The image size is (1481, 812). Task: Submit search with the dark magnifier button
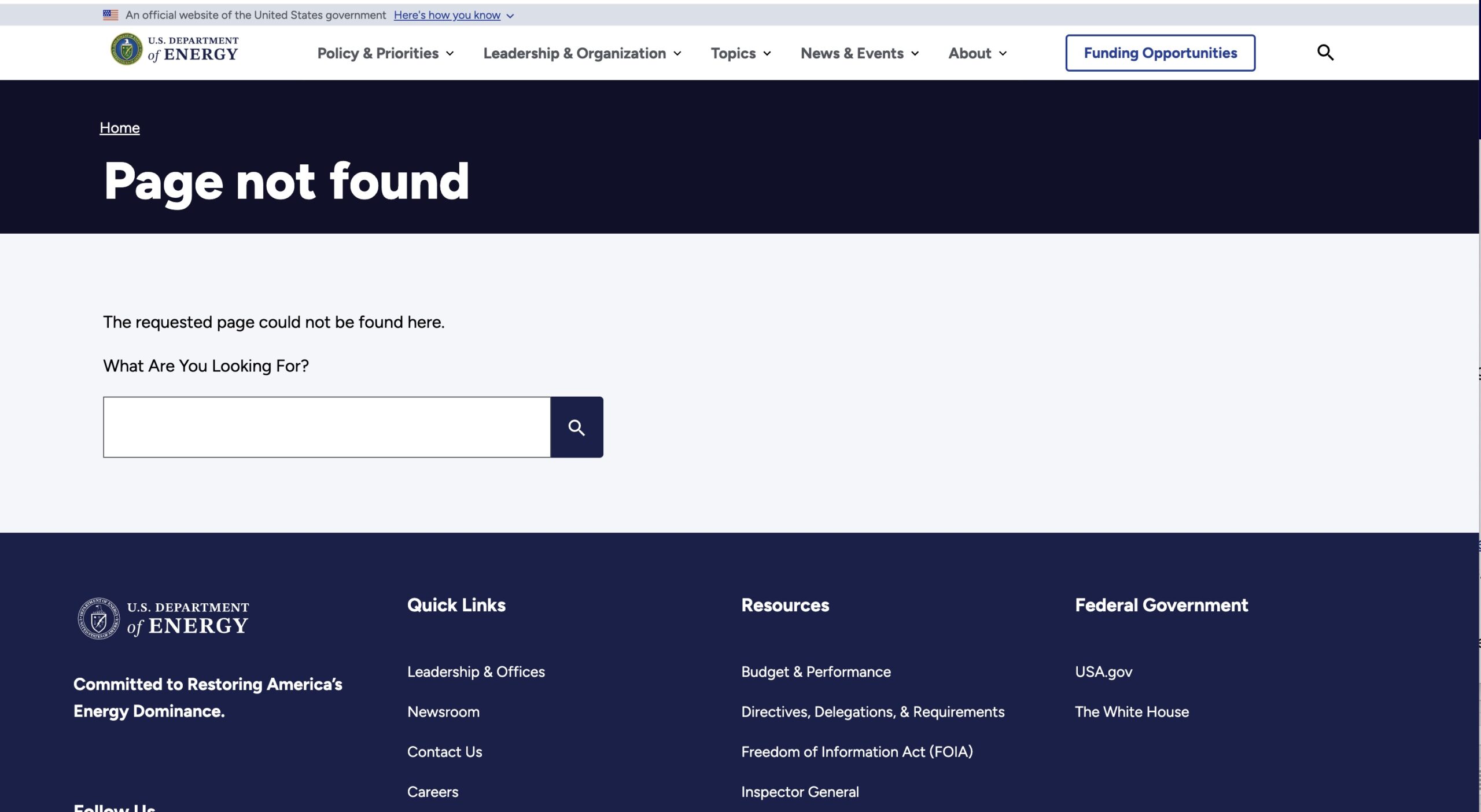pyautogui.click(x=577, y=427)
